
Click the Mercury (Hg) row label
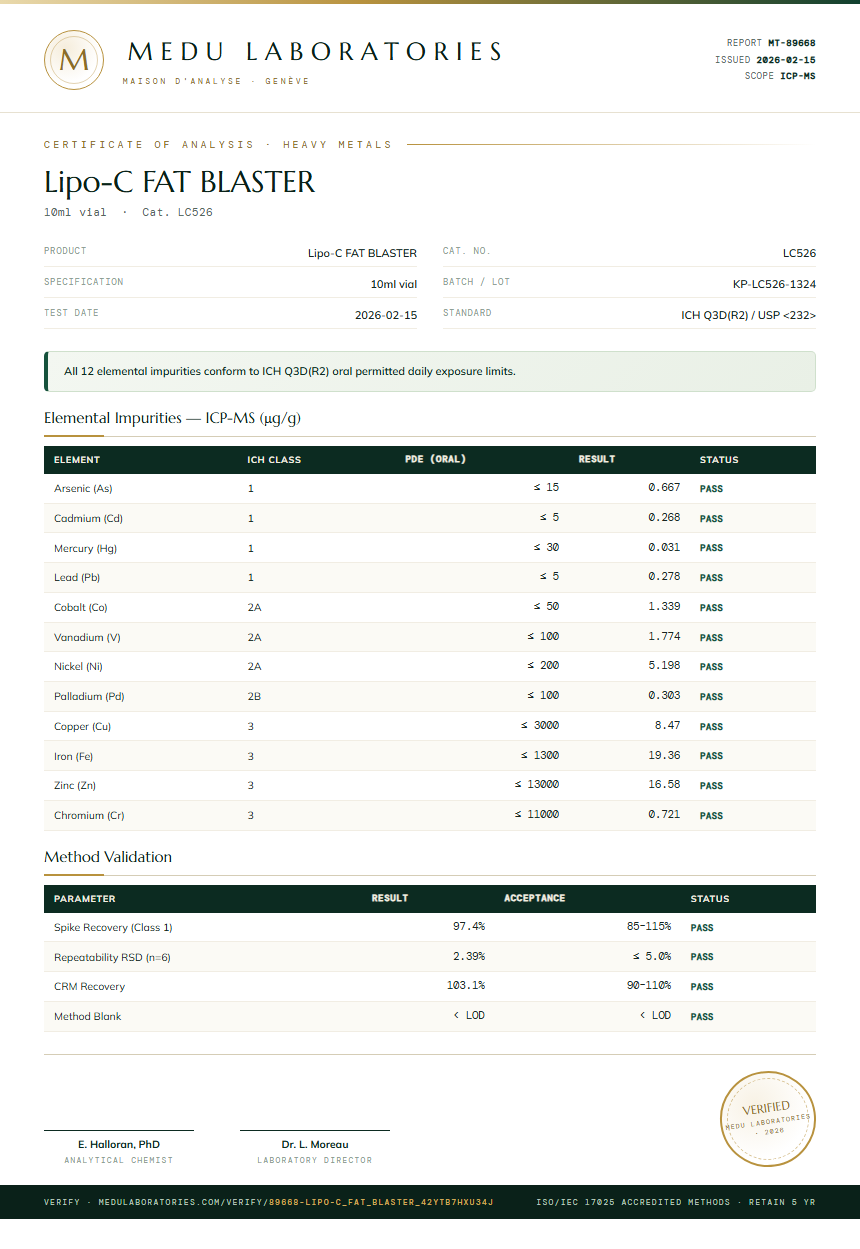[x=85, y=548]
